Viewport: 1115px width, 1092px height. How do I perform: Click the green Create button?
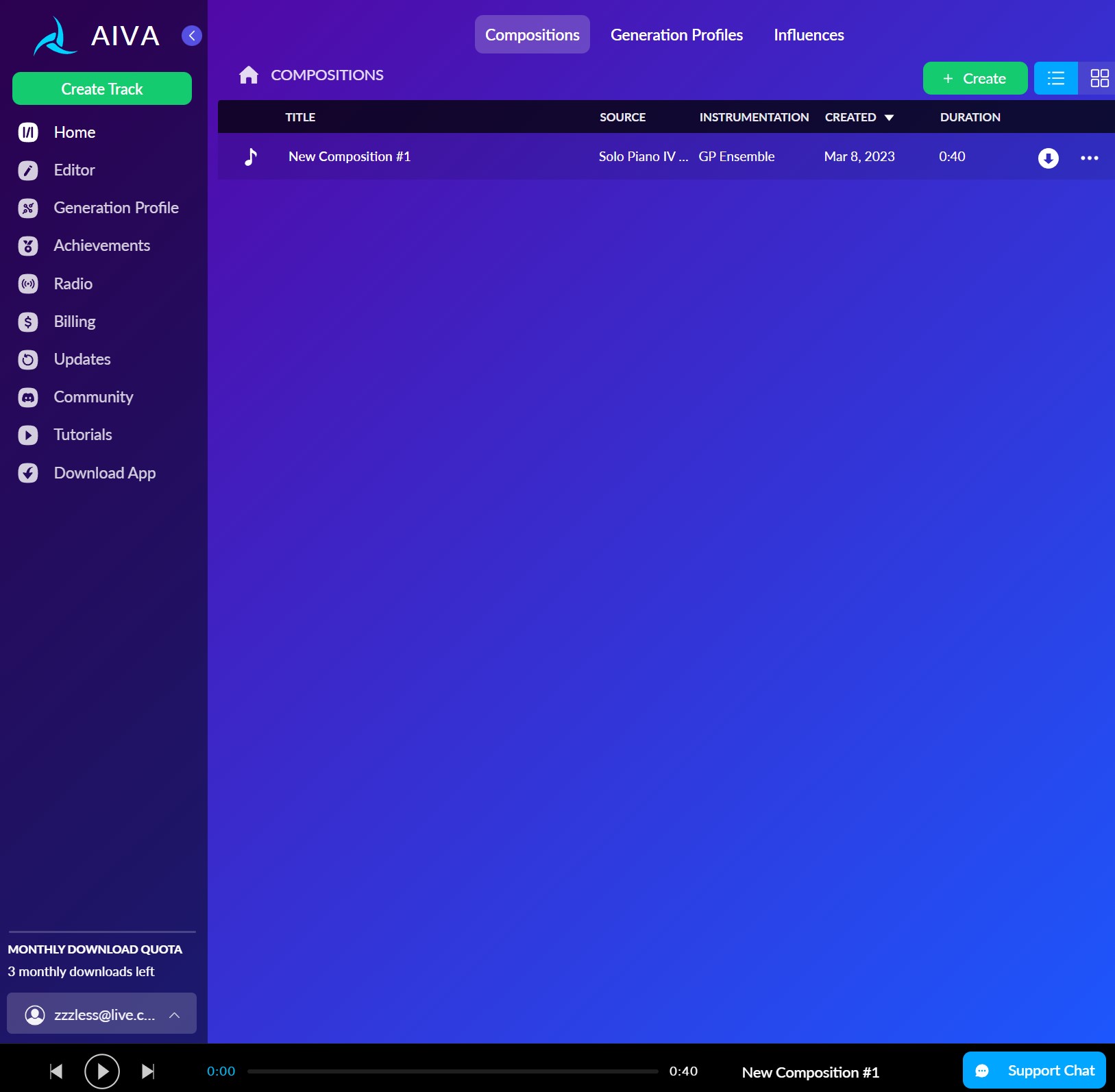[975, 78]
